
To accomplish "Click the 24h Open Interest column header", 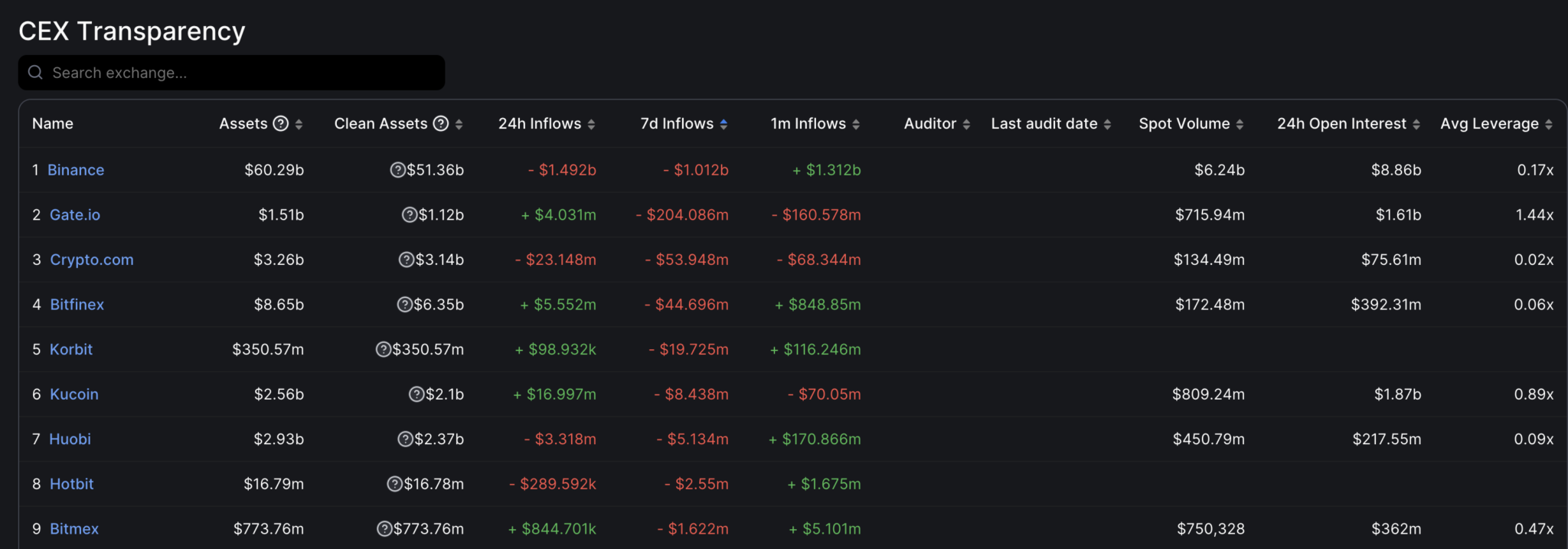I will tap(1341, 124).
